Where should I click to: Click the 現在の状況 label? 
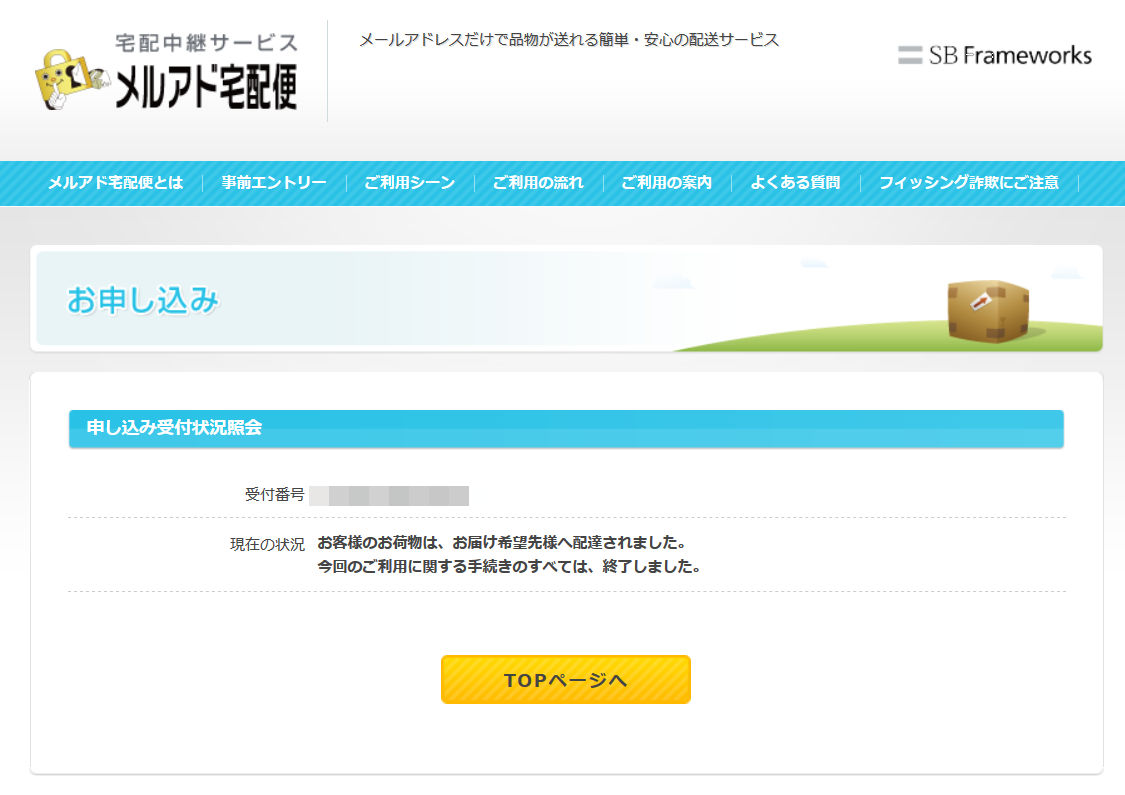[x=267, y=544]
